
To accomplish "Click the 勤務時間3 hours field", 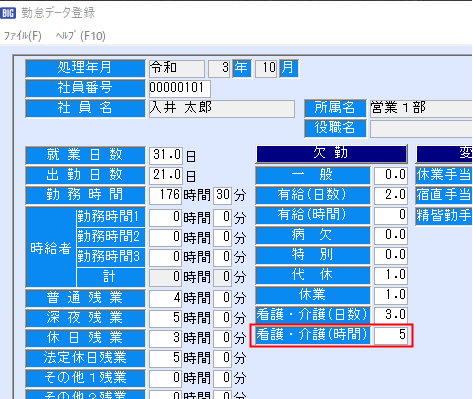I will pos(165,257).
